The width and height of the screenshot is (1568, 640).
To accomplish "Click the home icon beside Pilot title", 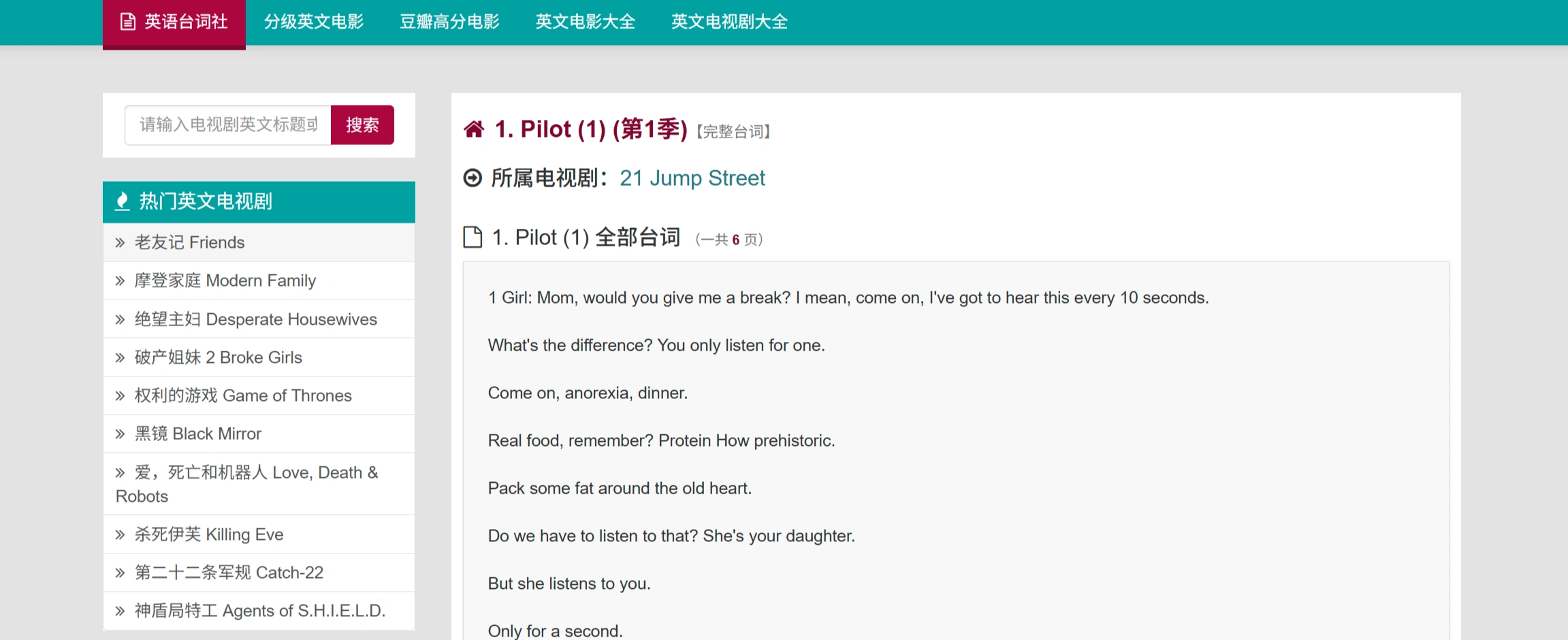I will (473, 129).
